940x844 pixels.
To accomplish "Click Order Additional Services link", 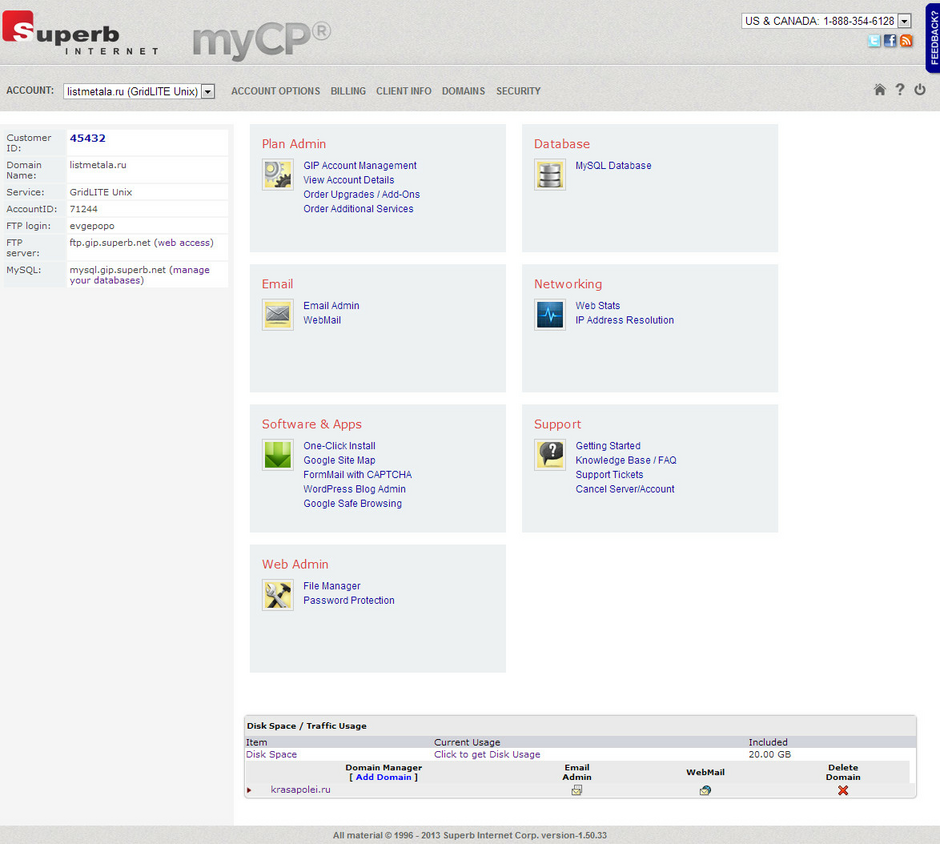I will 358,209.
